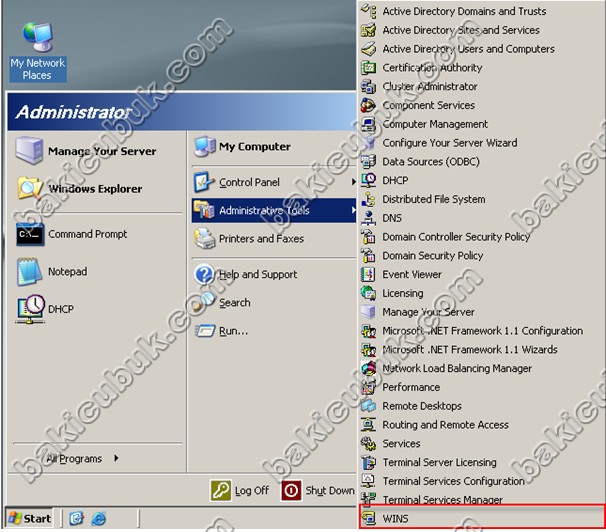
Task: Open Active Directory Domains and Trusts icon
Action: tap(369, 11)
